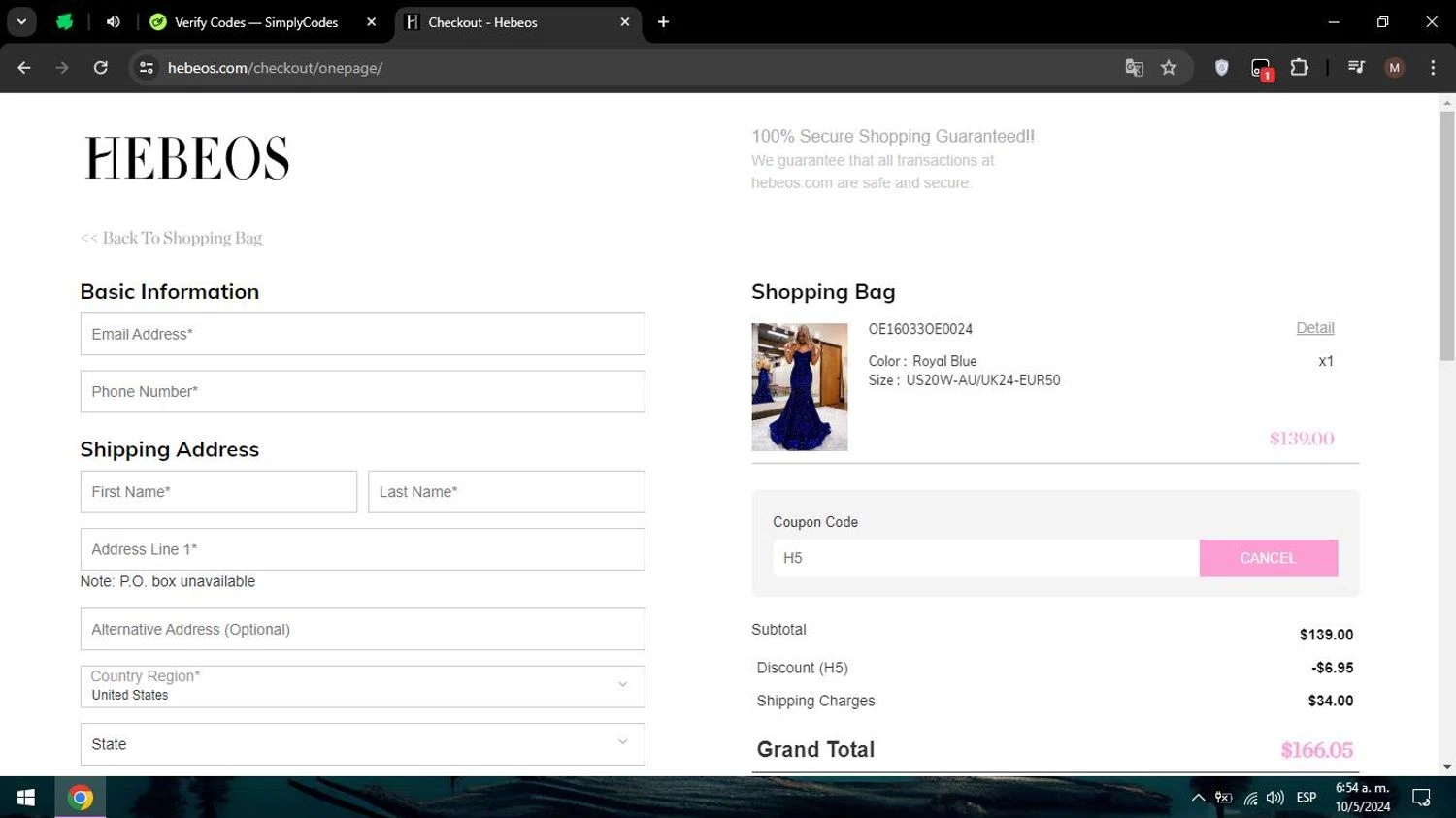The image size is (1456, 818).
Task: Click the Size US20W-AU/UK24-EUR50 text
Action: click(x=964, y=380)
